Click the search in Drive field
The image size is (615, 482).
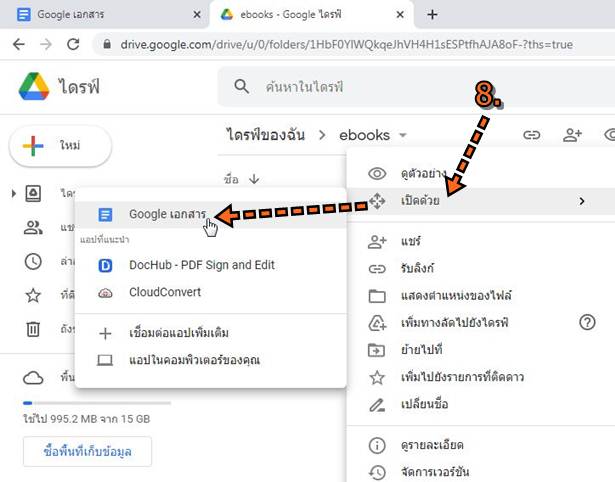click(416, 87)
